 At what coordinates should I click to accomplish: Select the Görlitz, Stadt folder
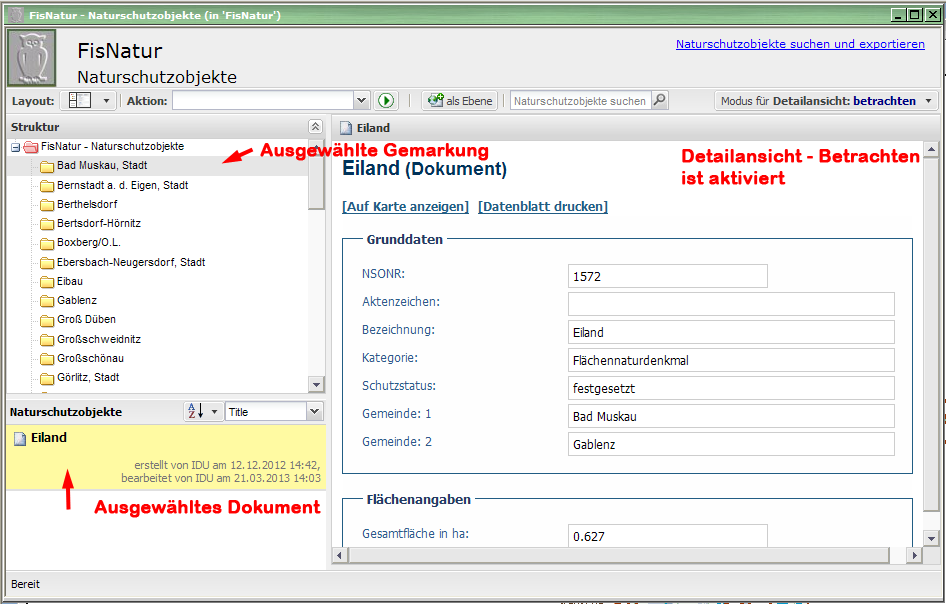(87, 378)
